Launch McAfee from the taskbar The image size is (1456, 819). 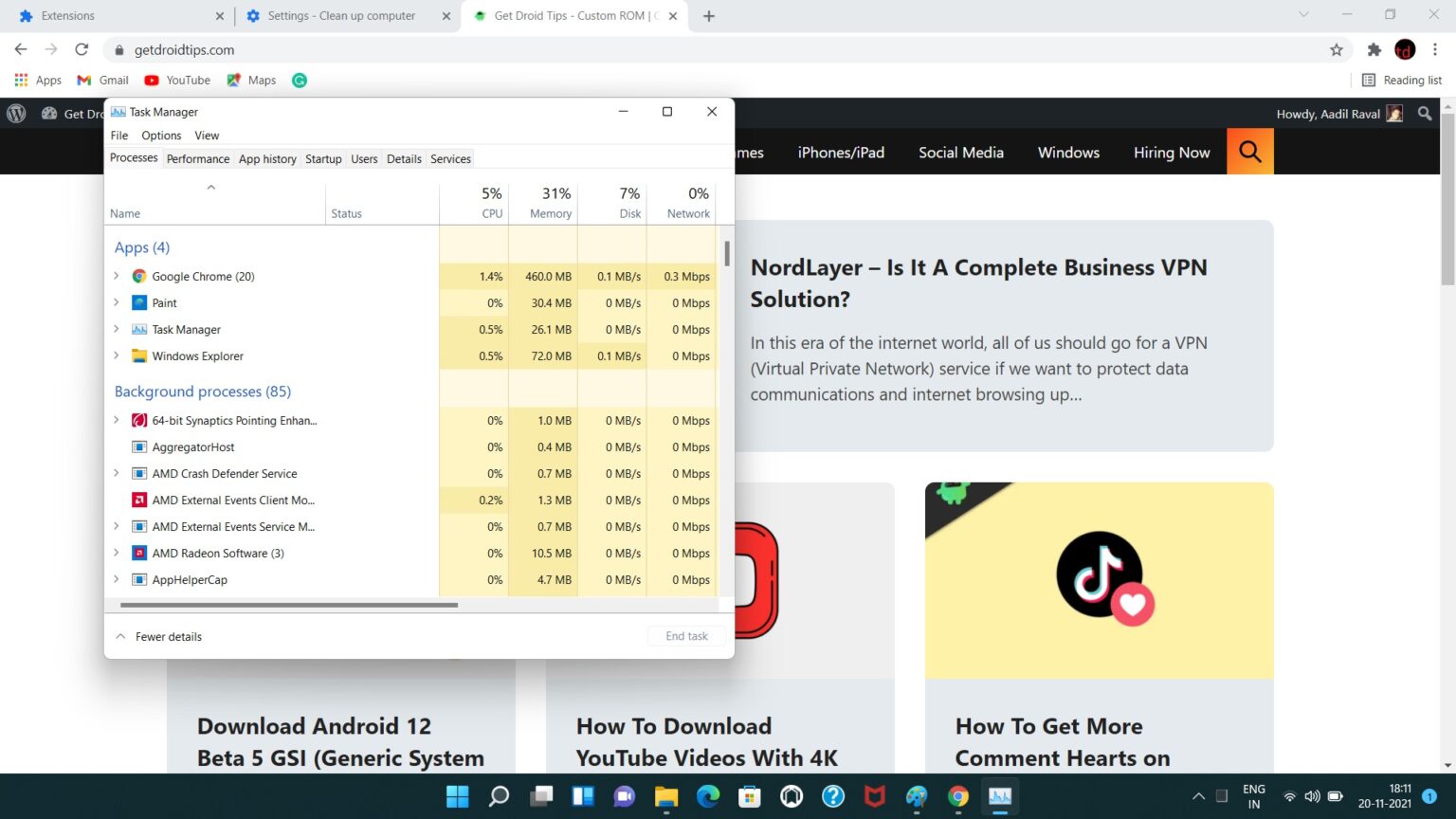(874, 797)
